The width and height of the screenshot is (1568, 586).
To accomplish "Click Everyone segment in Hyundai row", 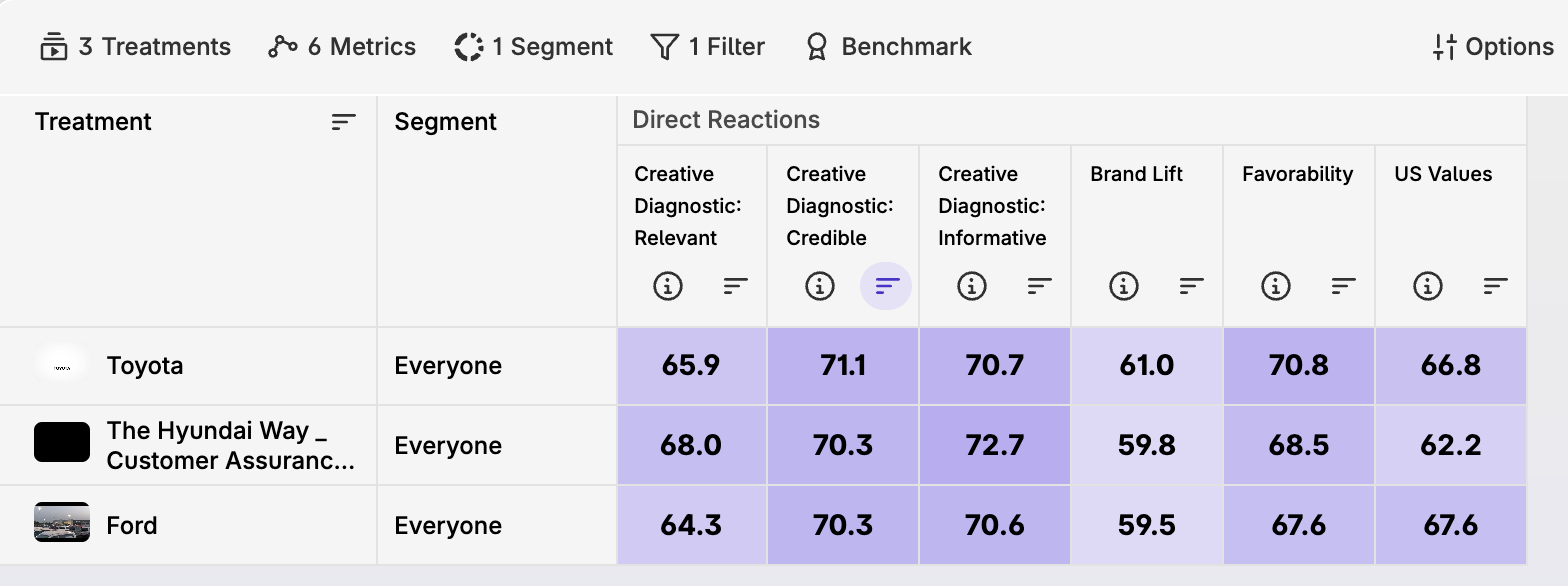I will 448,446.
